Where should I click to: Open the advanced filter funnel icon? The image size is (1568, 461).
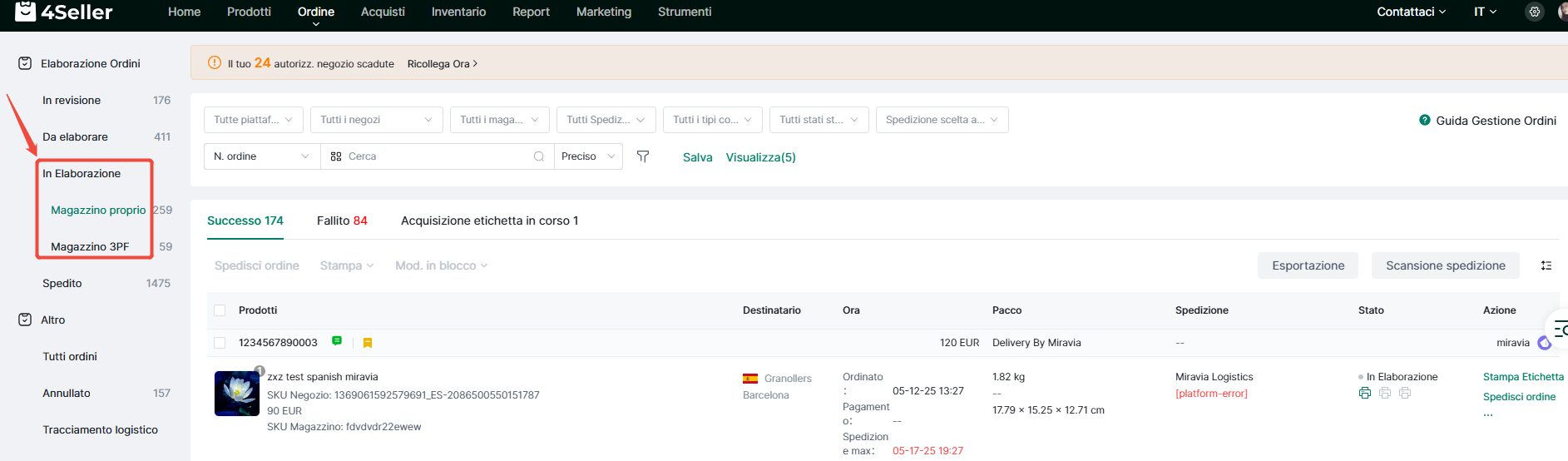point(643,156)
